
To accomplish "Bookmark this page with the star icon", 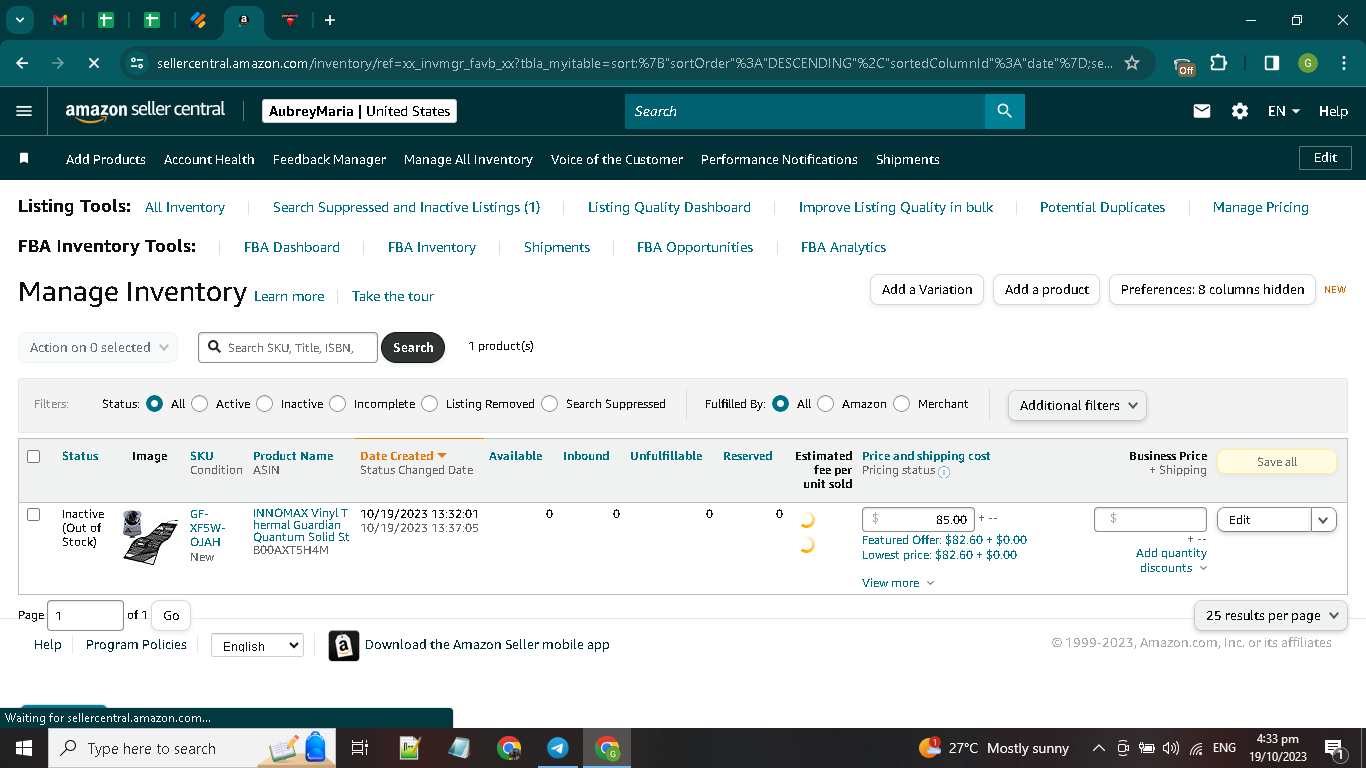I will pyautogui.click(x=1132, y=63).
